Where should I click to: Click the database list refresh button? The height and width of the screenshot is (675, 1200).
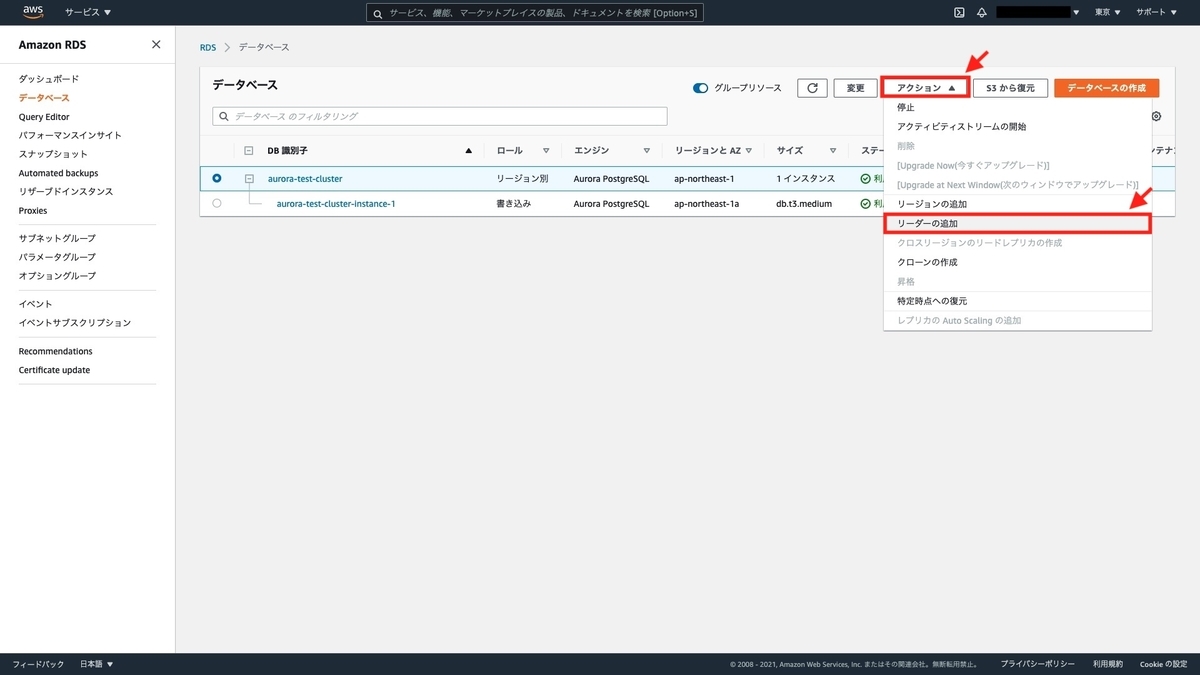812,88
